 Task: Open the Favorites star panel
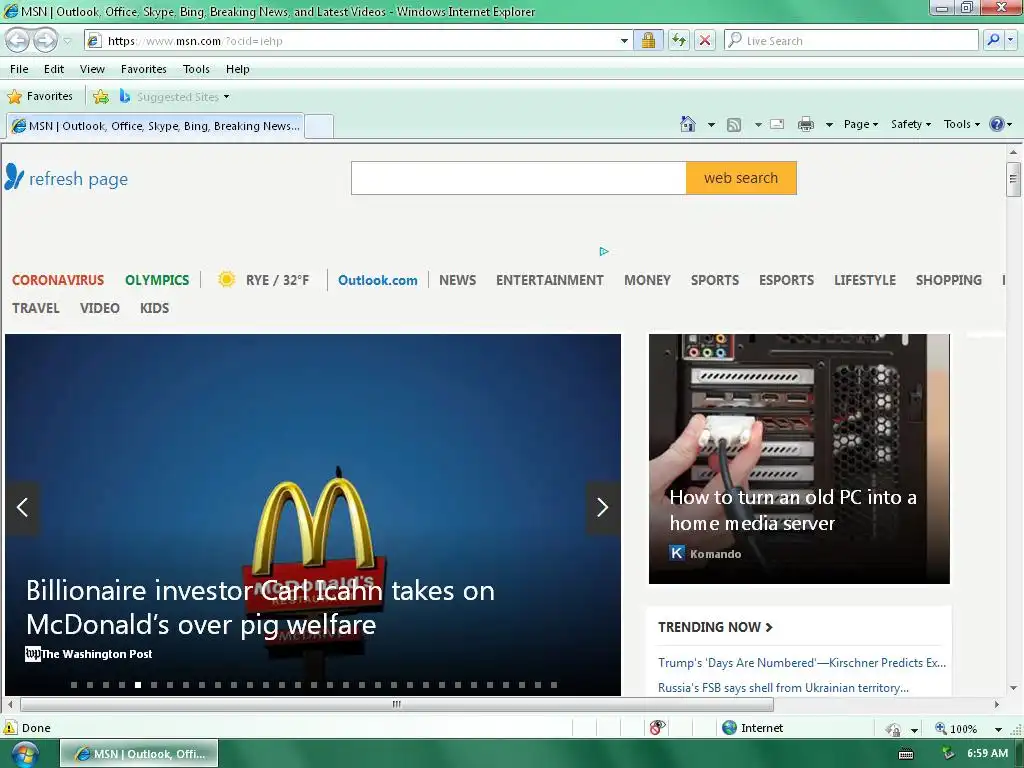(x=40, y=97)
